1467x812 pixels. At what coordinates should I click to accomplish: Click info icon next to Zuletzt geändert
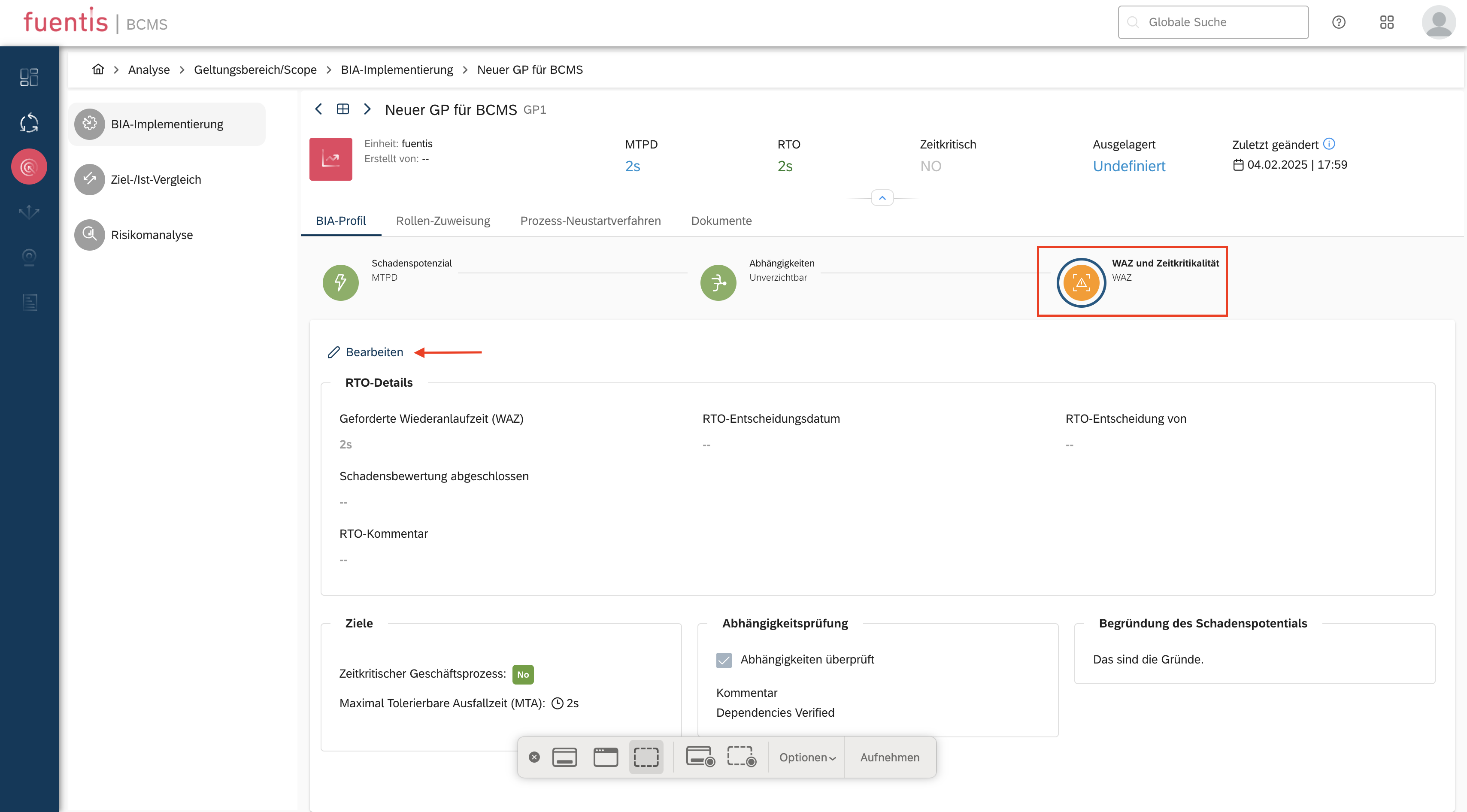[x=1329, y=143]
